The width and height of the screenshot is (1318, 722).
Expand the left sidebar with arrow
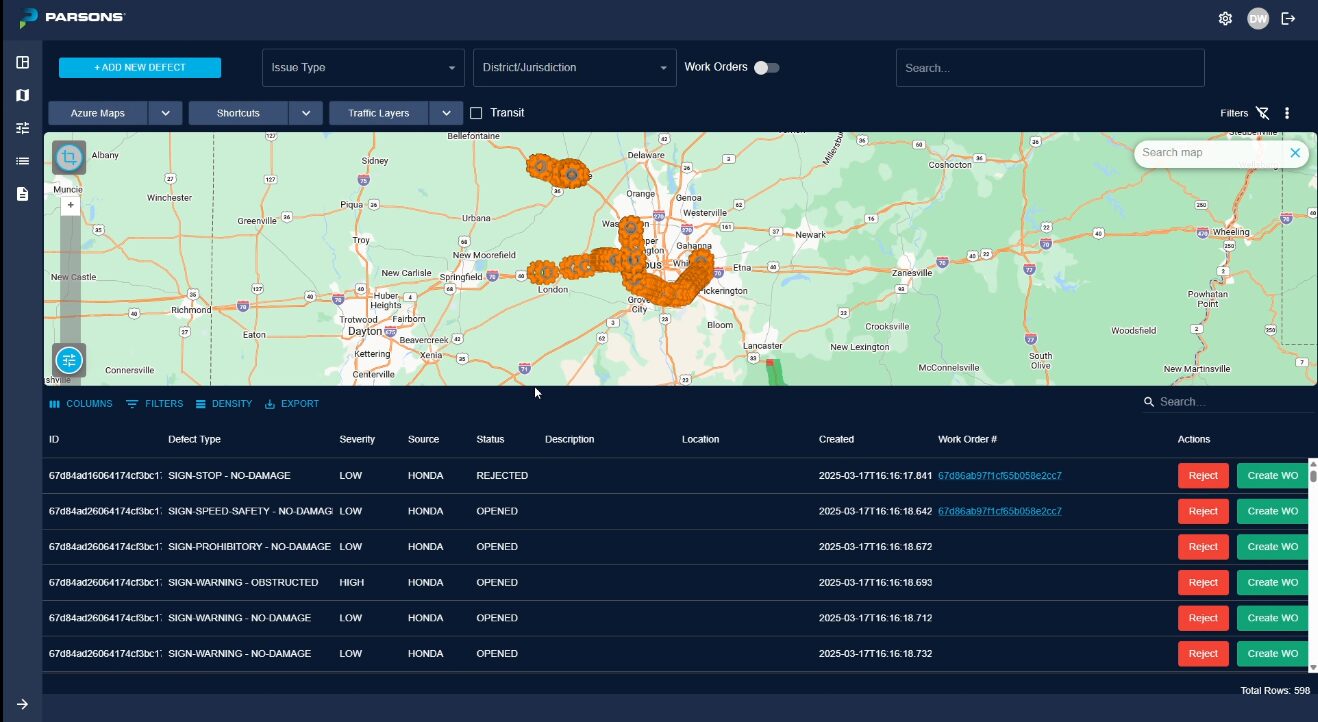click(x=22, y=704)
